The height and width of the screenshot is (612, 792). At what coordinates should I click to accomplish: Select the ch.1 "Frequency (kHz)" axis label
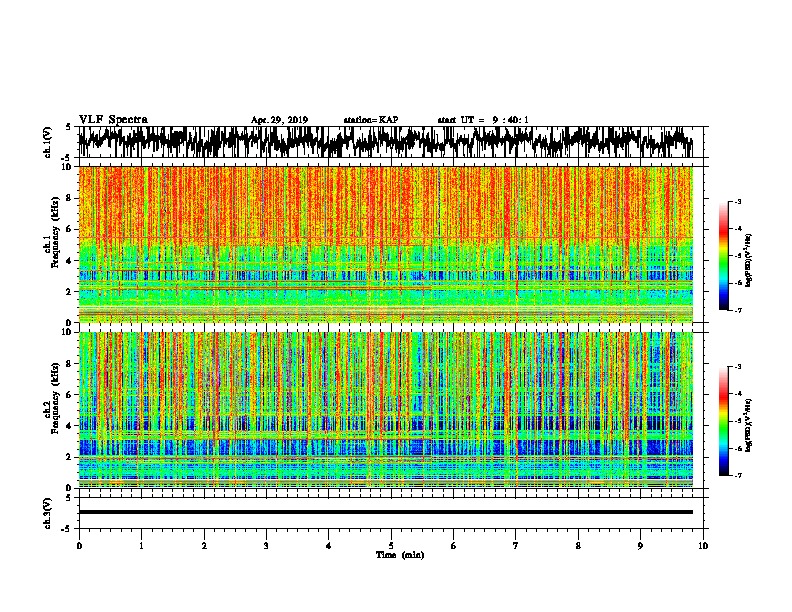point(55,233)
